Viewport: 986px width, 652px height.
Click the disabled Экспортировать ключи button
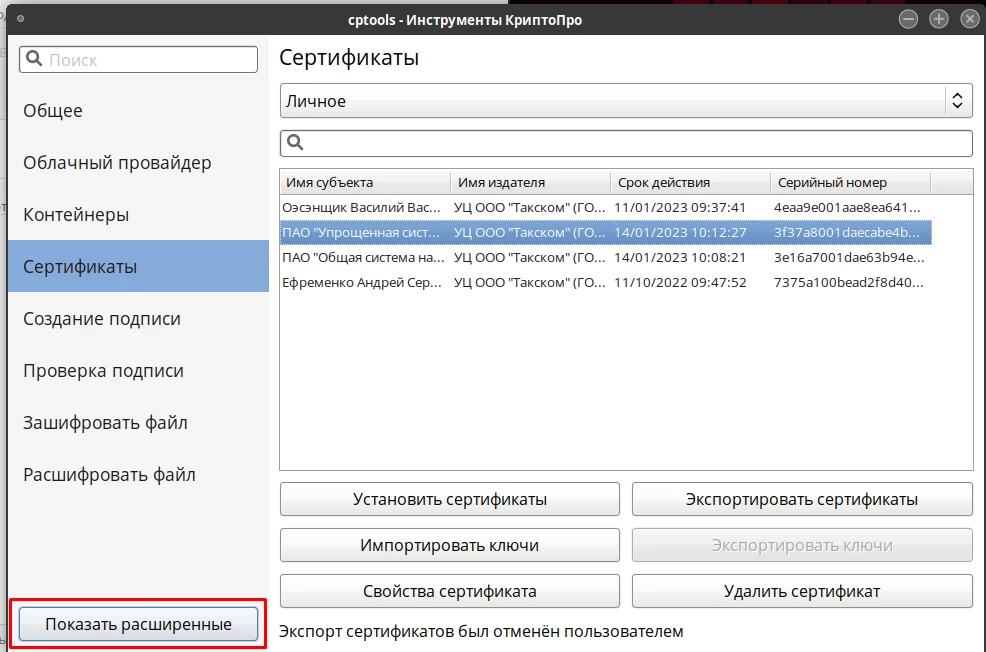point(802,545)
